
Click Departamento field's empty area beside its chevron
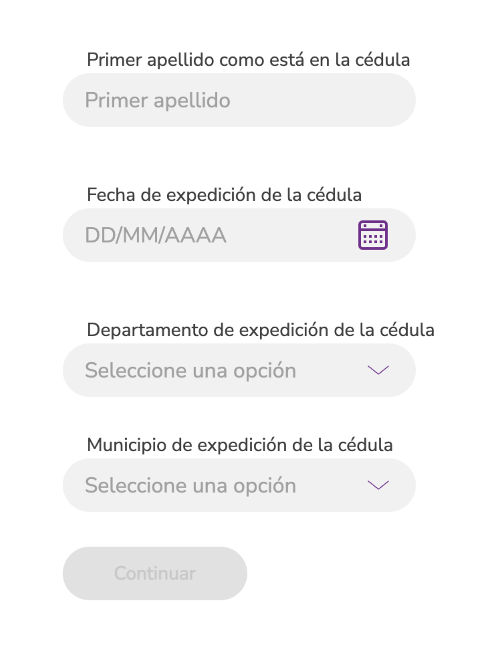tap(332, 370)
